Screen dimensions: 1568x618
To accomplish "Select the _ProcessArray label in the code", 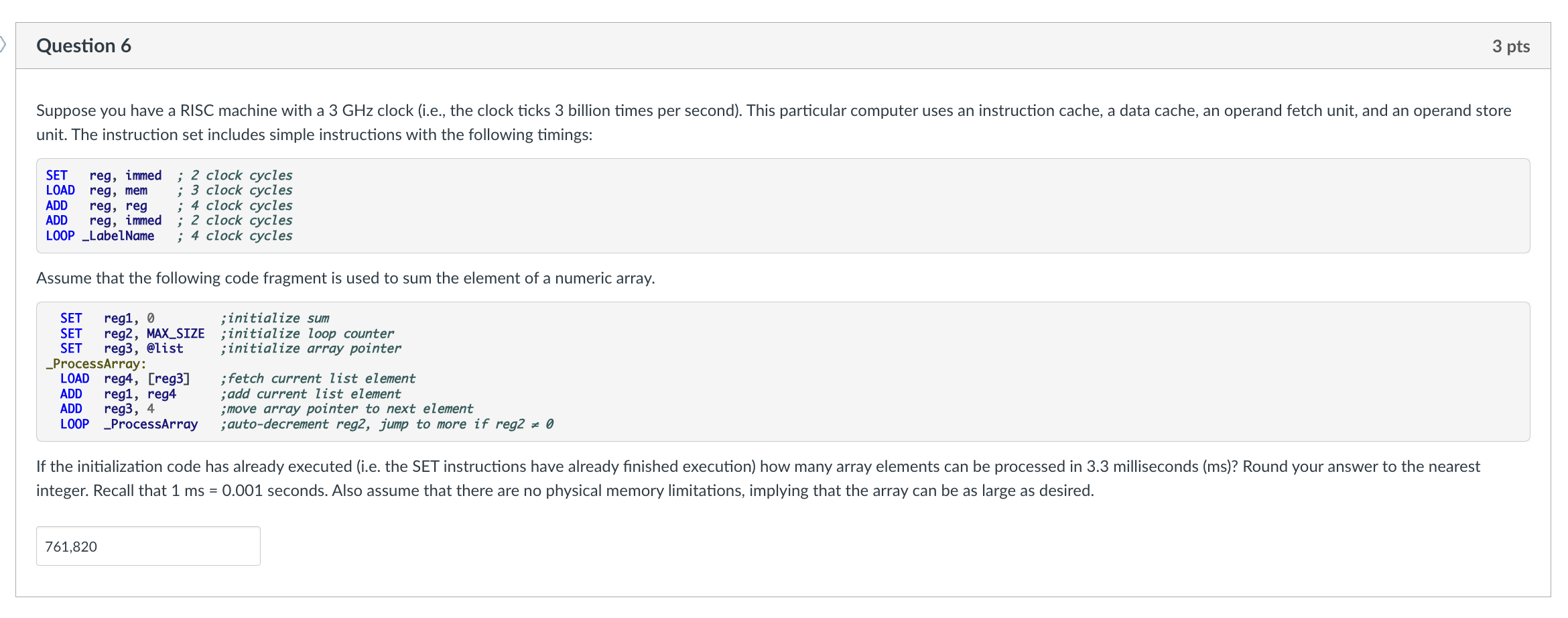I will tap(94, 363).
